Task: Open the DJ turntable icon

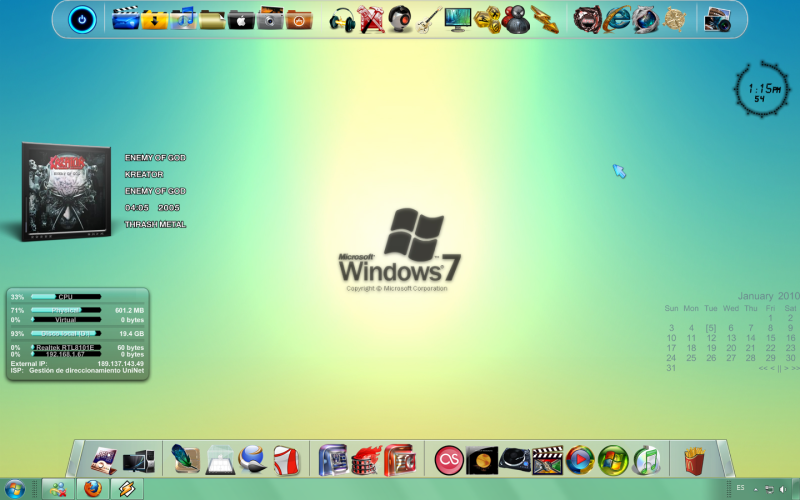Action: [515, 460]
